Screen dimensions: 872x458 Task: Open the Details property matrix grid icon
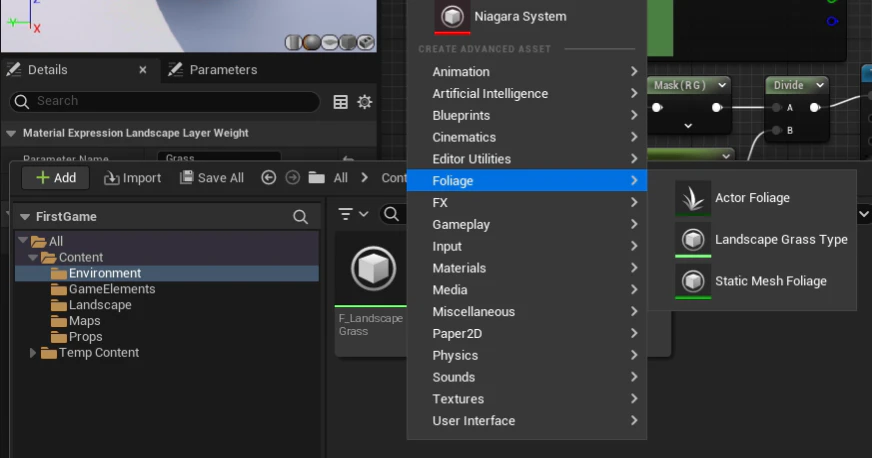[x=340, y=102]
